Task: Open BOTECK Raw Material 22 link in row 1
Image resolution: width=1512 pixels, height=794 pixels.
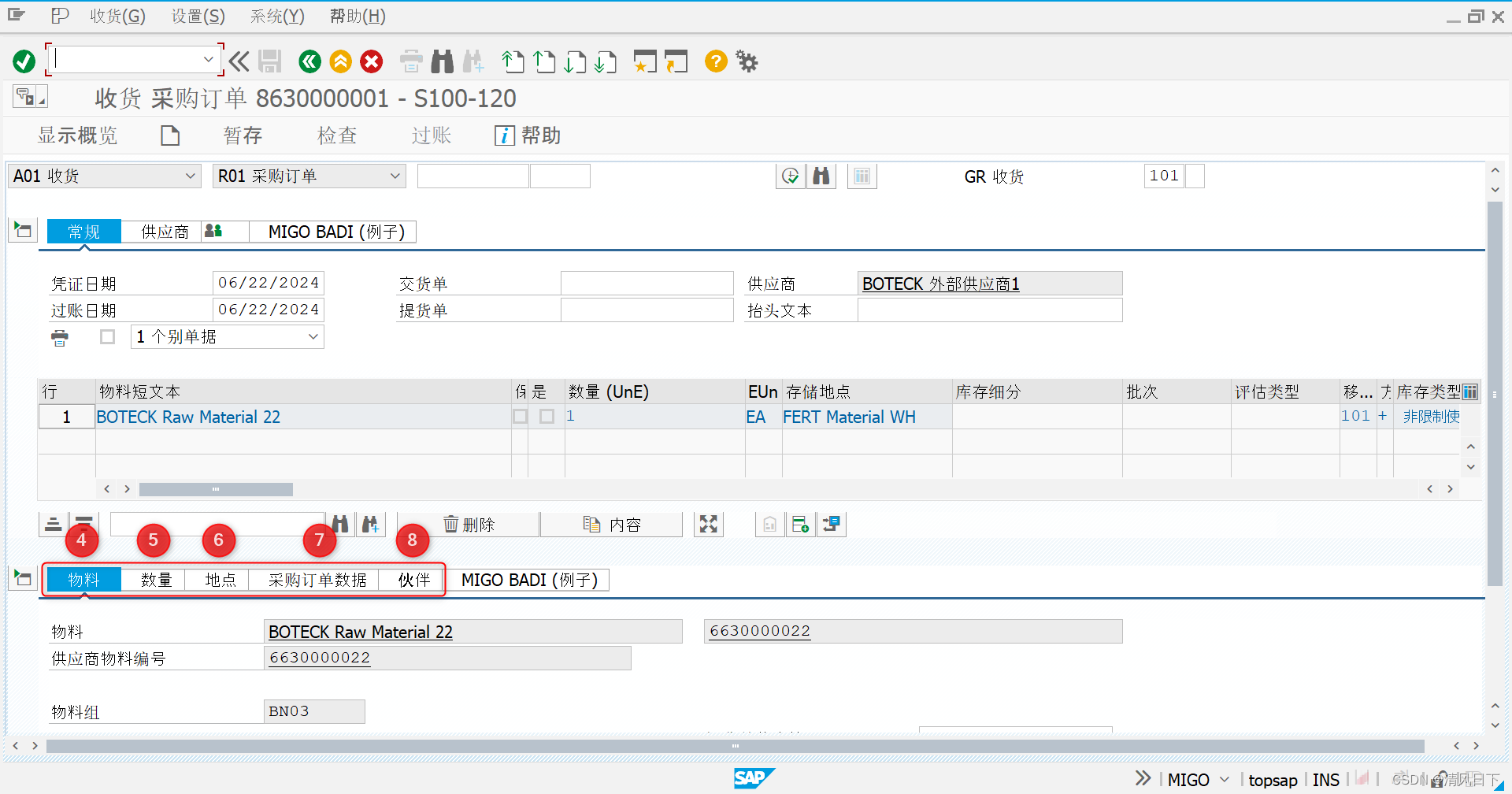Action: 188,417
